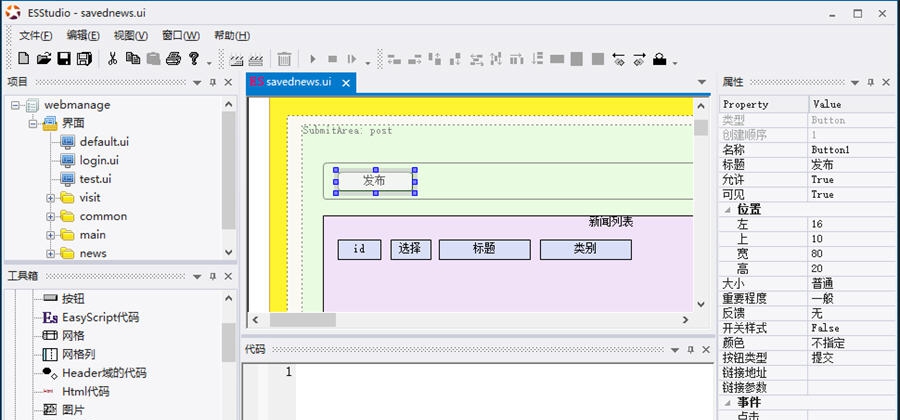The image size is (900, 420).
Task: Expand the common folder
Action: (51, 216)
